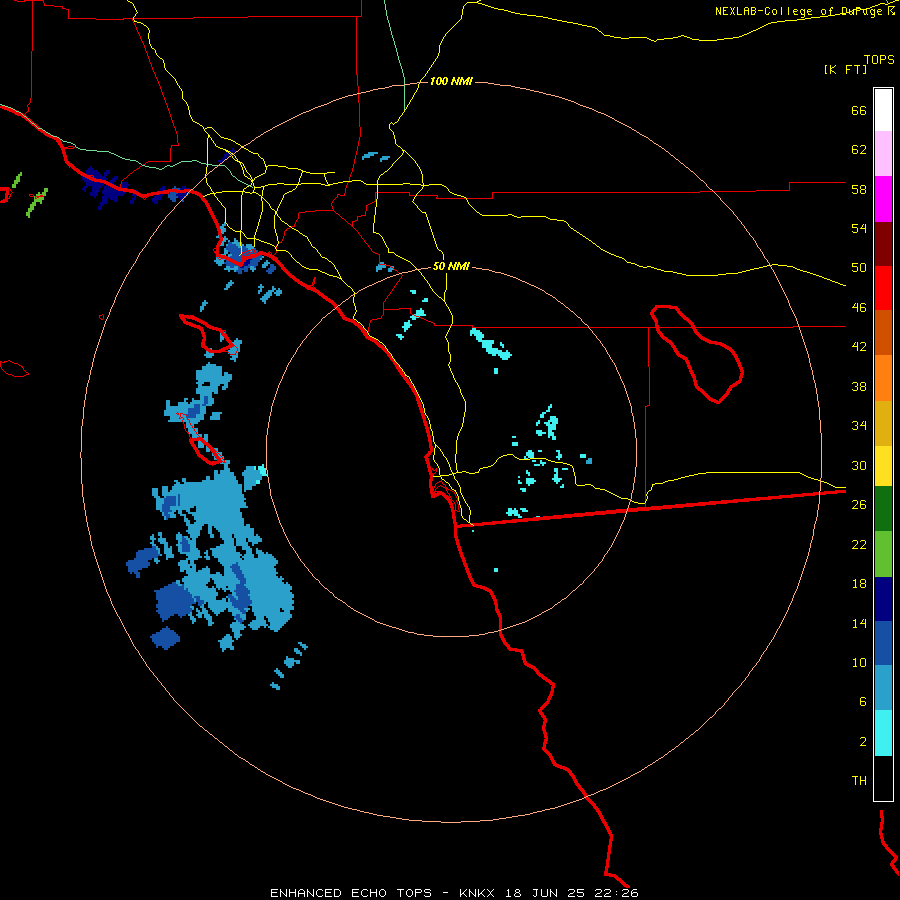Pick the burnt orange legend swatch

pyautogui.click(x=883, y=333)
